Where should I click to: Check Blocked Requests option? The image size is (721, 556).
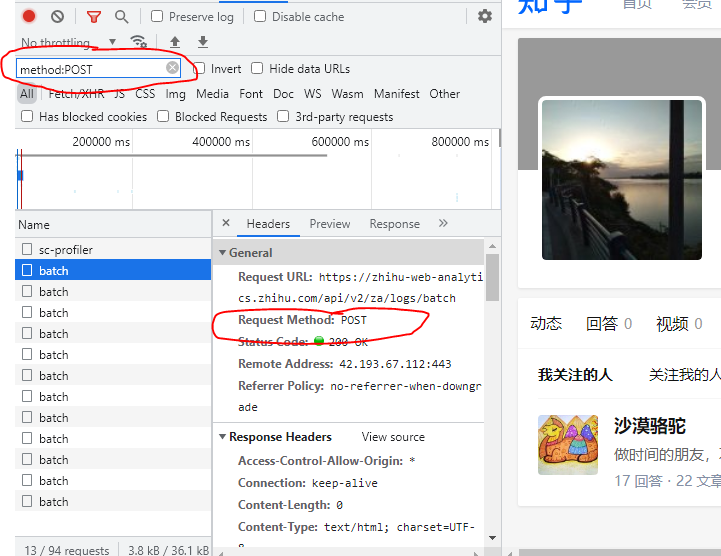pos(163,116)
